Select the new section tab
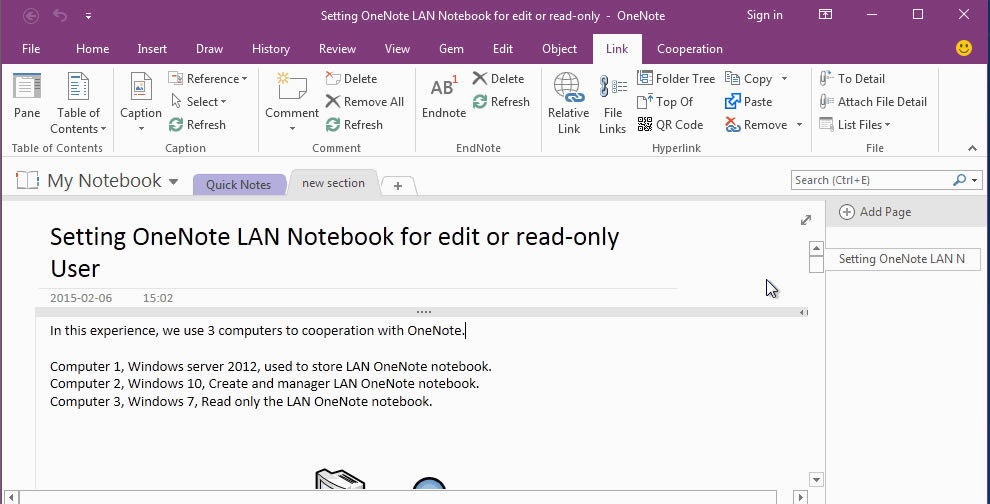The height and width of the screenshot is (504, 990). [x=333, y=183]
